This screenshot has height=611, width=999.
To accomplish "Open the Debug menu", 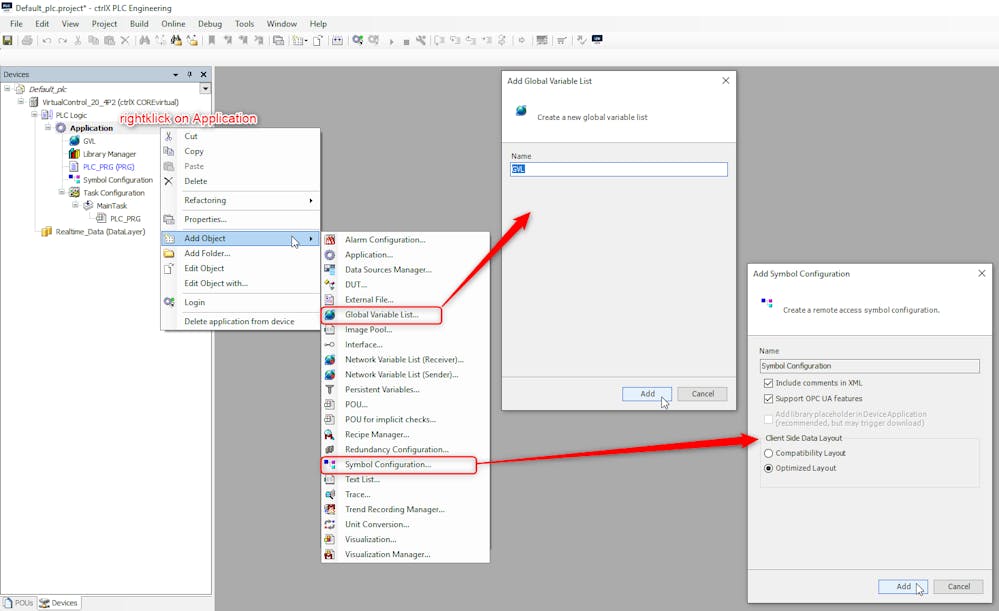I will click(210, 24).
